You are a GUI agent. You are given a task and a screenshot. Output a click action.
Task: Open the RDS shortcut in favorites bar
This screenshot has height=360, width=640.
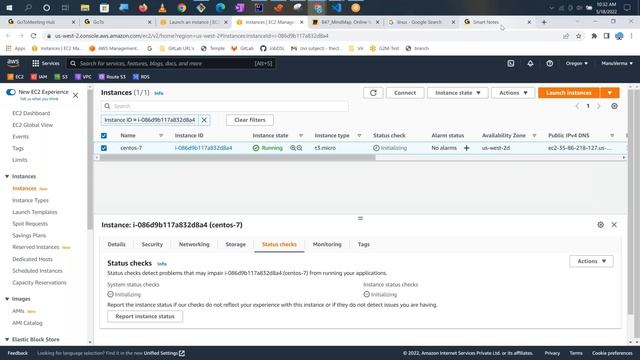[141, 77]
